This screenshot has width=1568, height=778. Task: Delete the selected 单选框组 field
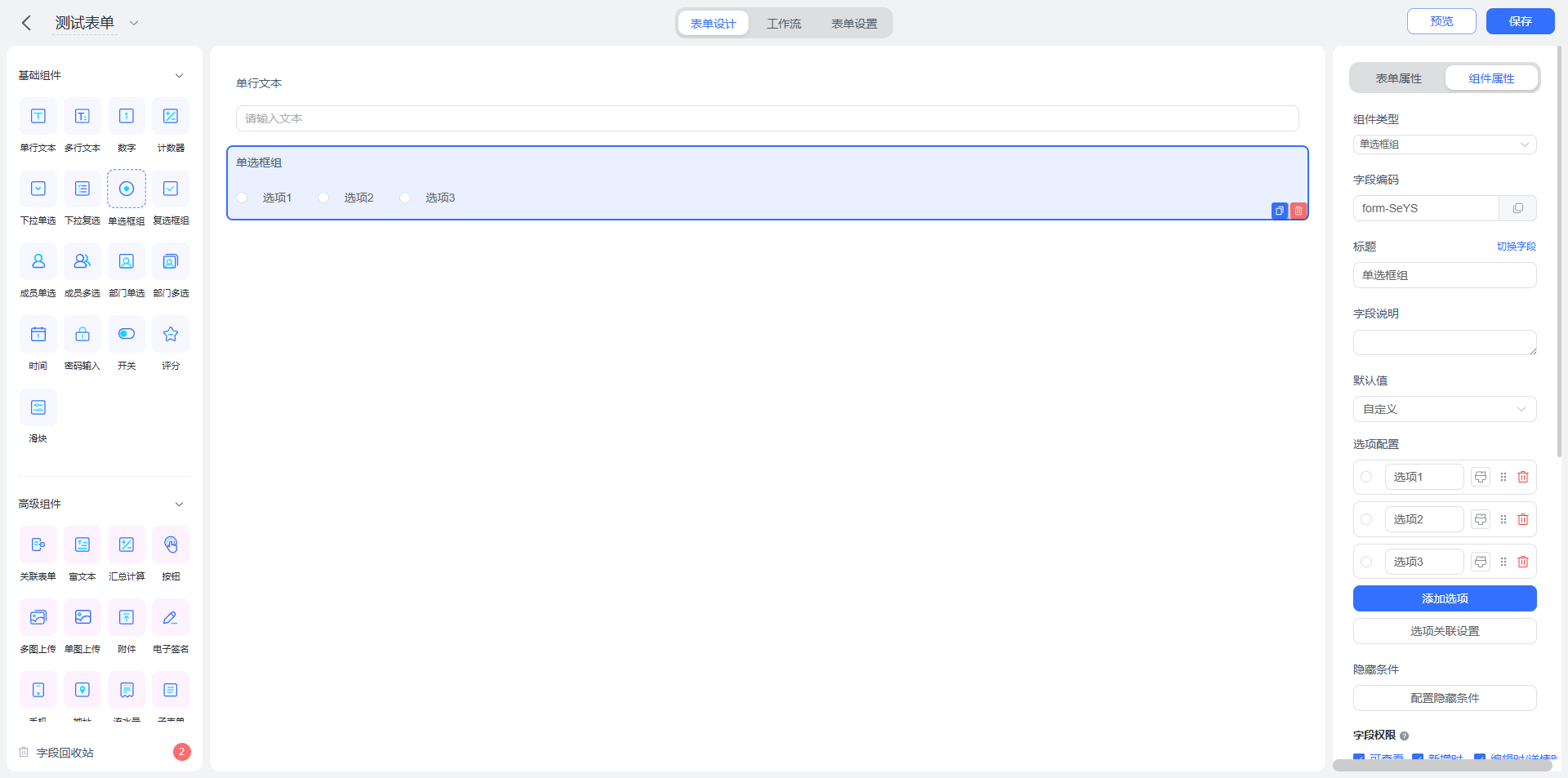[x=1298, y=211]
